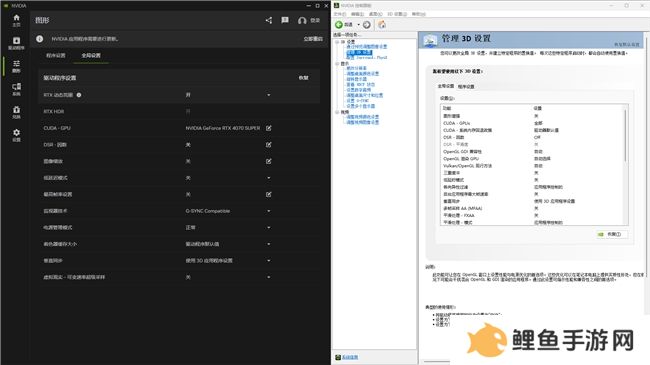Image resolution: width=650 pixels, height=365 pixels.
Task: Open system information link in Control Panel
Action: 350,357
